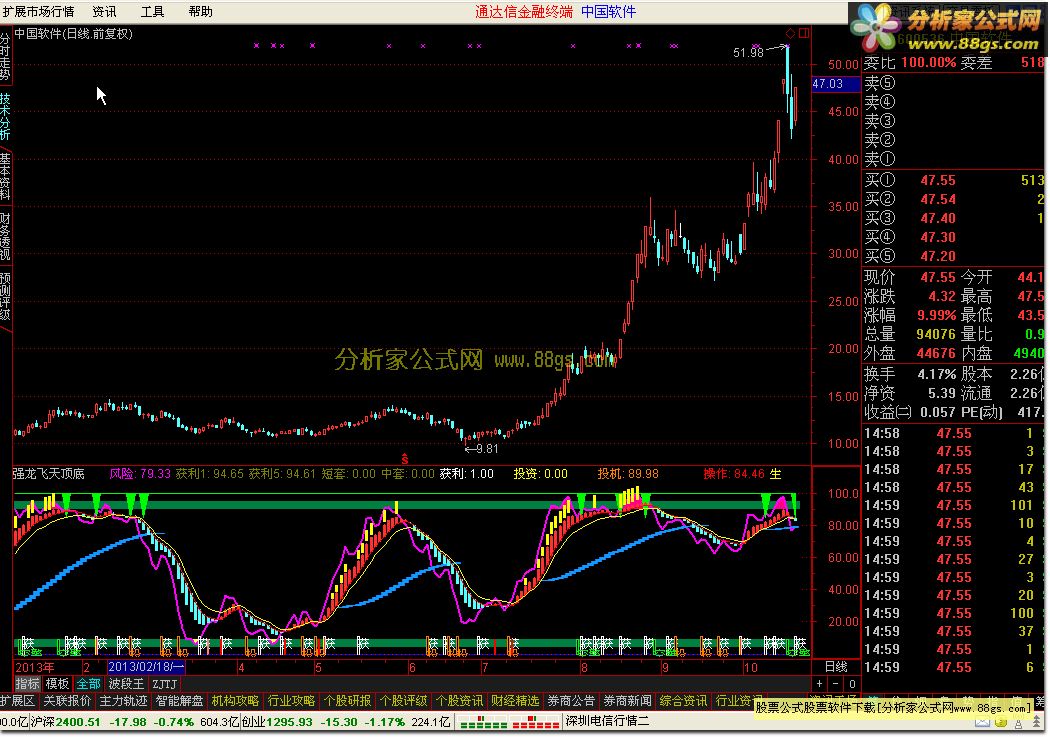Click the 创业 1295.93 index in the status bar
Screen dimensions: 1050x737
coord(277,723)
